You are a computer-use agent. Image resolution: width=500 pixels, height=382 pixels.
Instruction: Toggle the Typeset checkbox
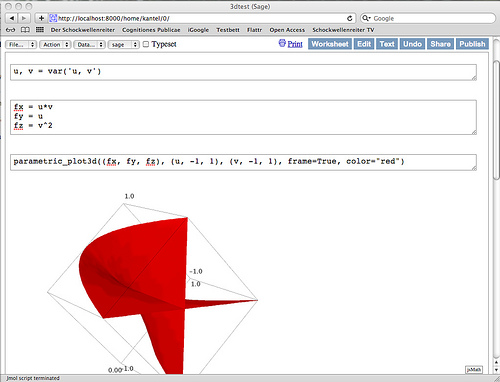pyautogui.click(x=146, y=44)
